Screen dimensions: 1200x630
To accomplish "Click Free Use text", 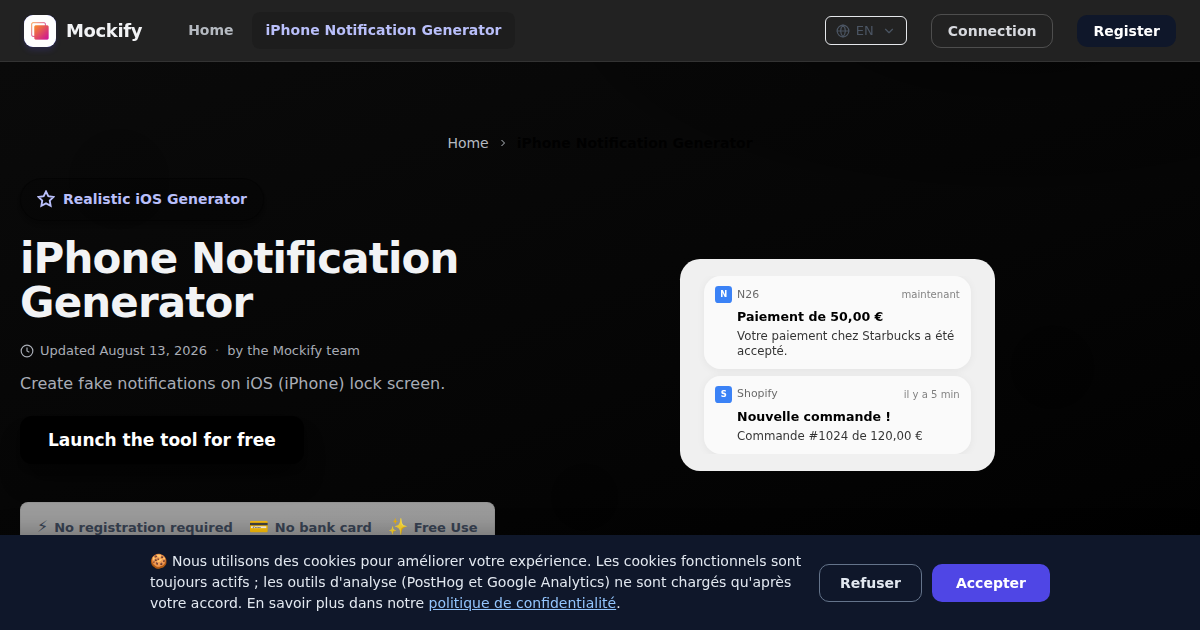I will coord(446,527).
